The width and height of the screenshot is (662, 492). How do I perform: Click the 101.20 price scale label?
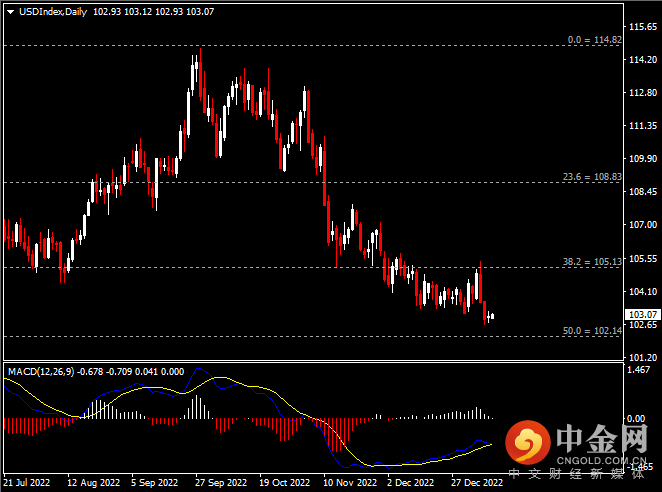click(640, 357)
